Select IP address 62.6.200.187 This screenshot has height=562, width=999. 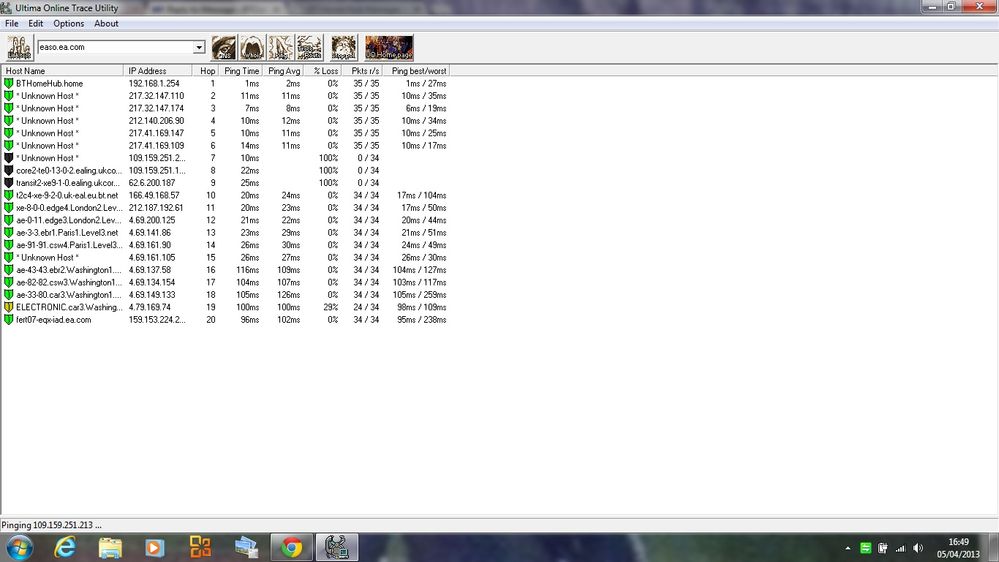152,183
